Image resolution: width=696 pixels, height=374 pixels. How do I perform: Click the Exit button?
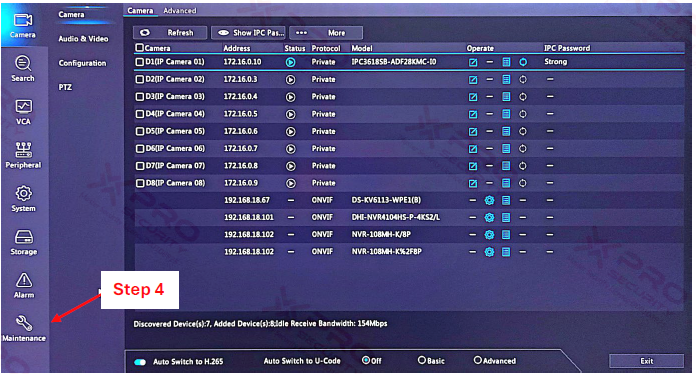pos(646,361)
